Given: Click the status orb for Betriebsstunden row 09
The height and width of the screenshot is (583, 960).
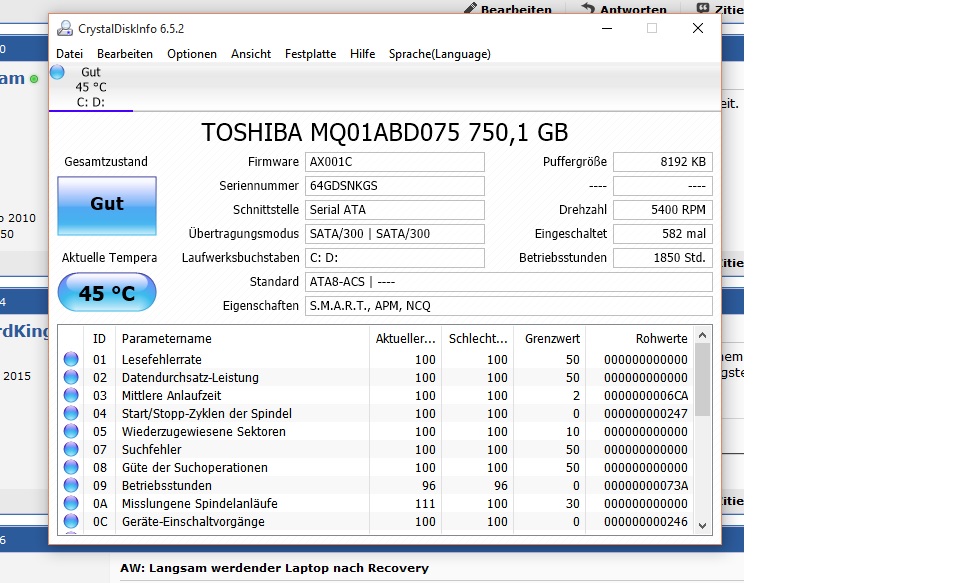Looking at the screenshot, I should tap(71, 485).
